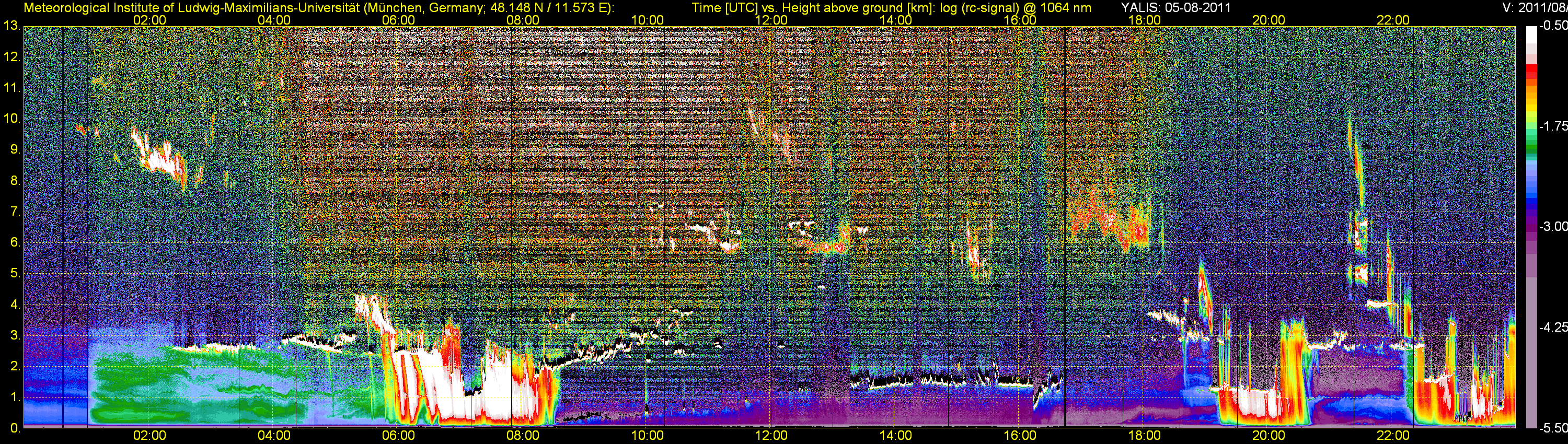Click the height axis label '6.'
Screen dimensions: 1568x444
[15, 243]
